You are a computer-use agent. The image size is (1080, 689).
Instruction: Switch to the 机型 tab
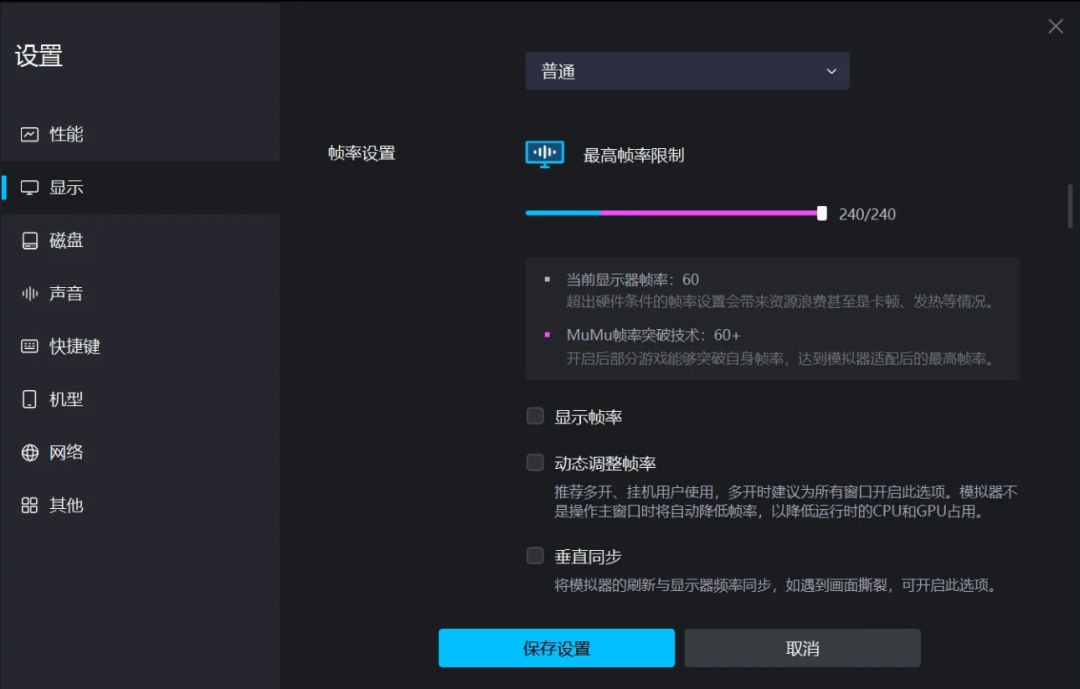(x=140, y=399)
